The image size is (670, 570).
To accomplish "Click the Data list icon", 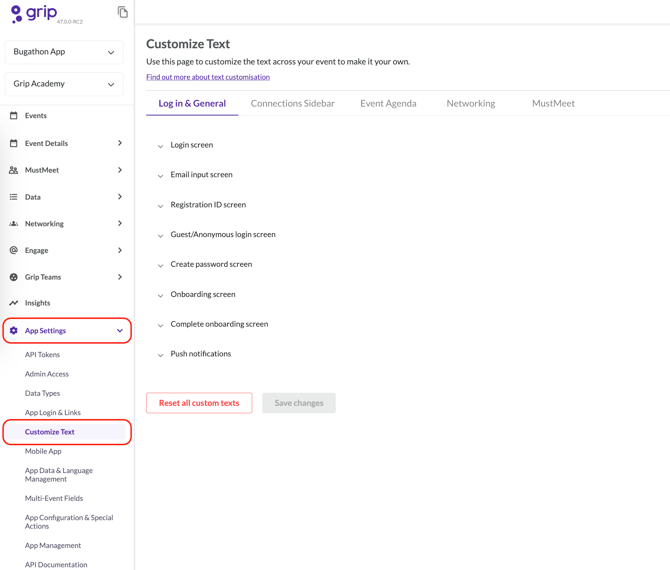I will point(14,197).
